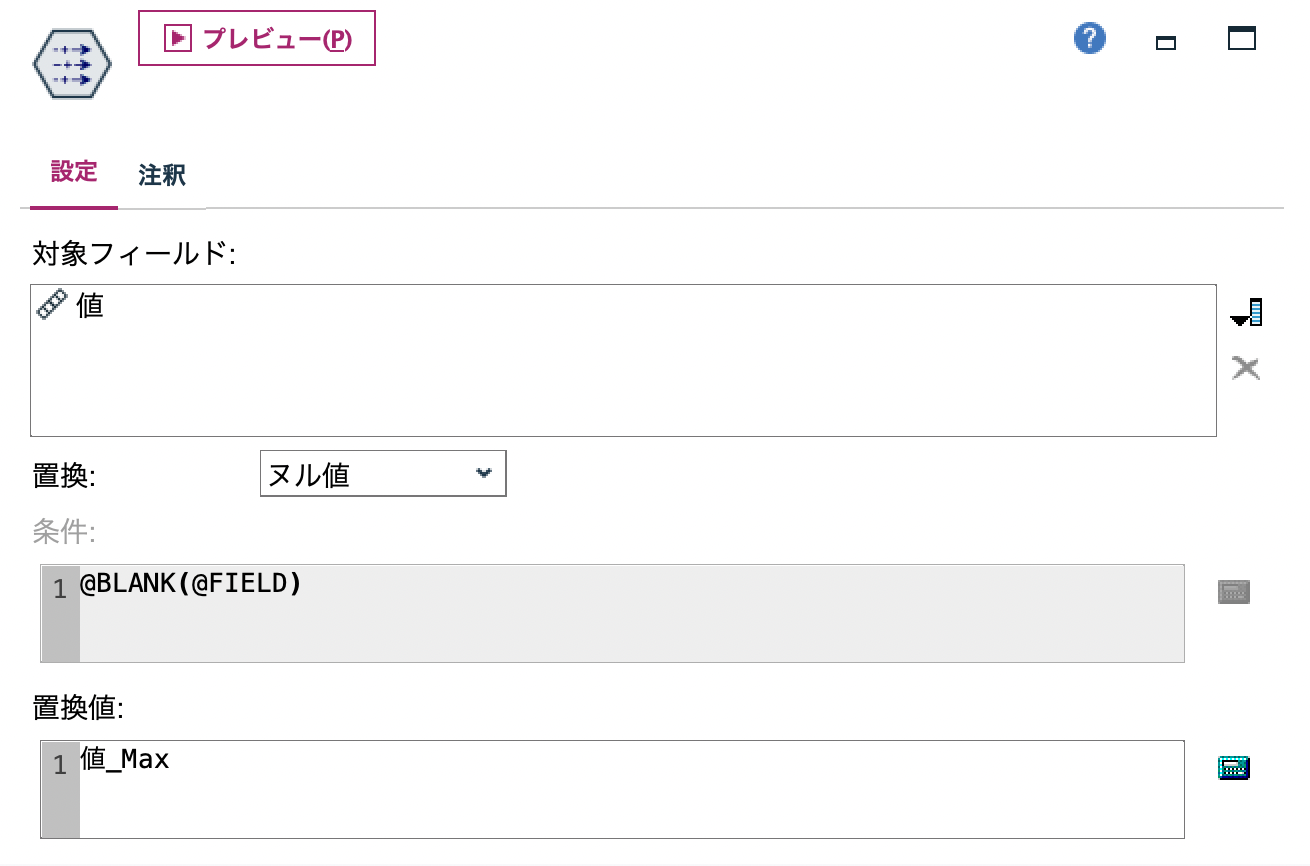The width and height of the screenshot is (1310, 866).
Task: Click the minimize panel icon
Action: coord(1165,43)
